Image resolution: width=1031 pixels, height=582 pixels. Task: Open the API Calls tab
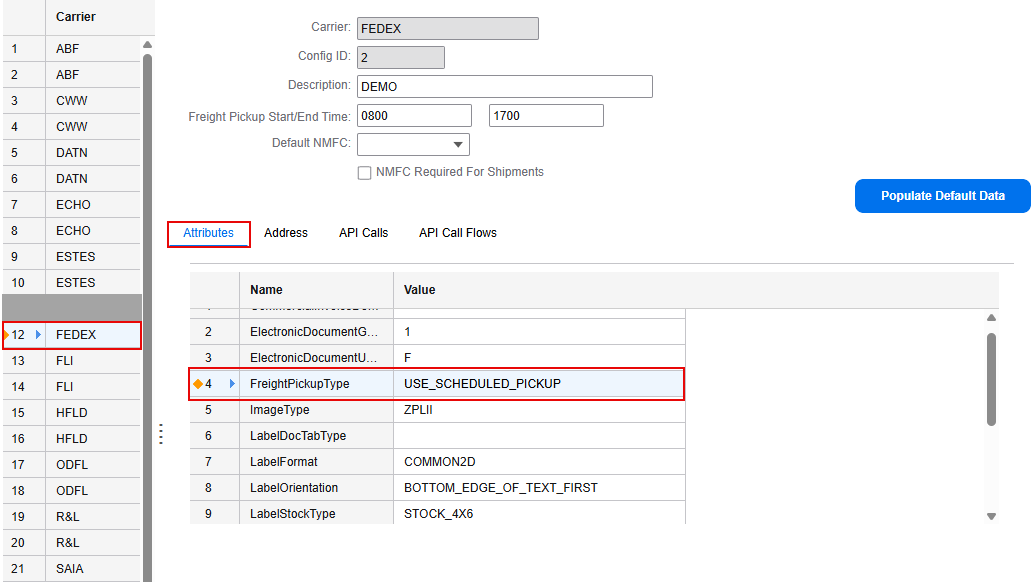(363, 233)
